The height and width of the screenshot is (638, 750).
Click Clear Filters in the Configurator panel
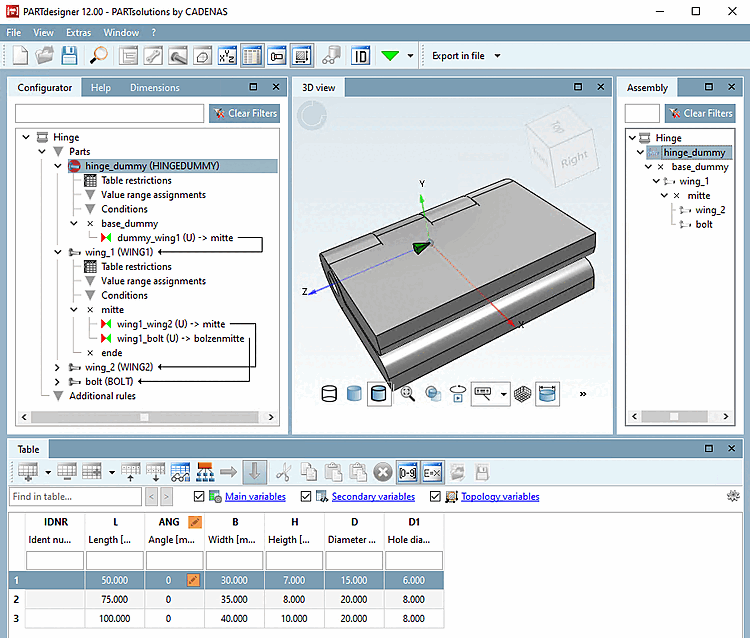(x=244, y=113)
